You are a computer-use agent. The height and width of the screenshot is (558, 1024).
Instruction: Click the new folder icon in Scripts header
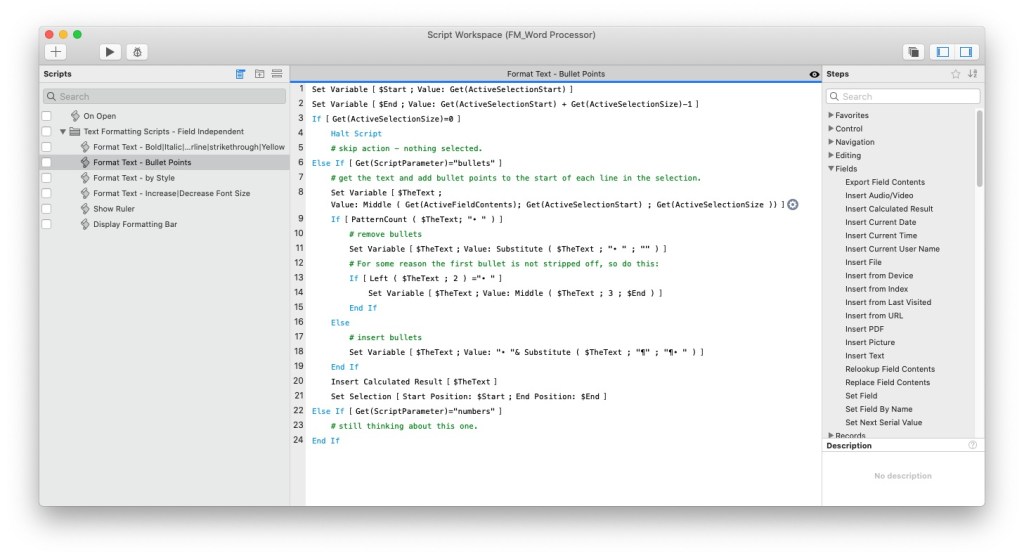pos(259,74)
